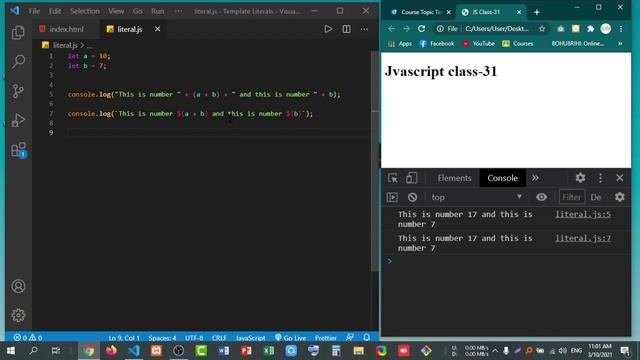Change the CRLF end-of-line sequence

[x=219, y=338]
